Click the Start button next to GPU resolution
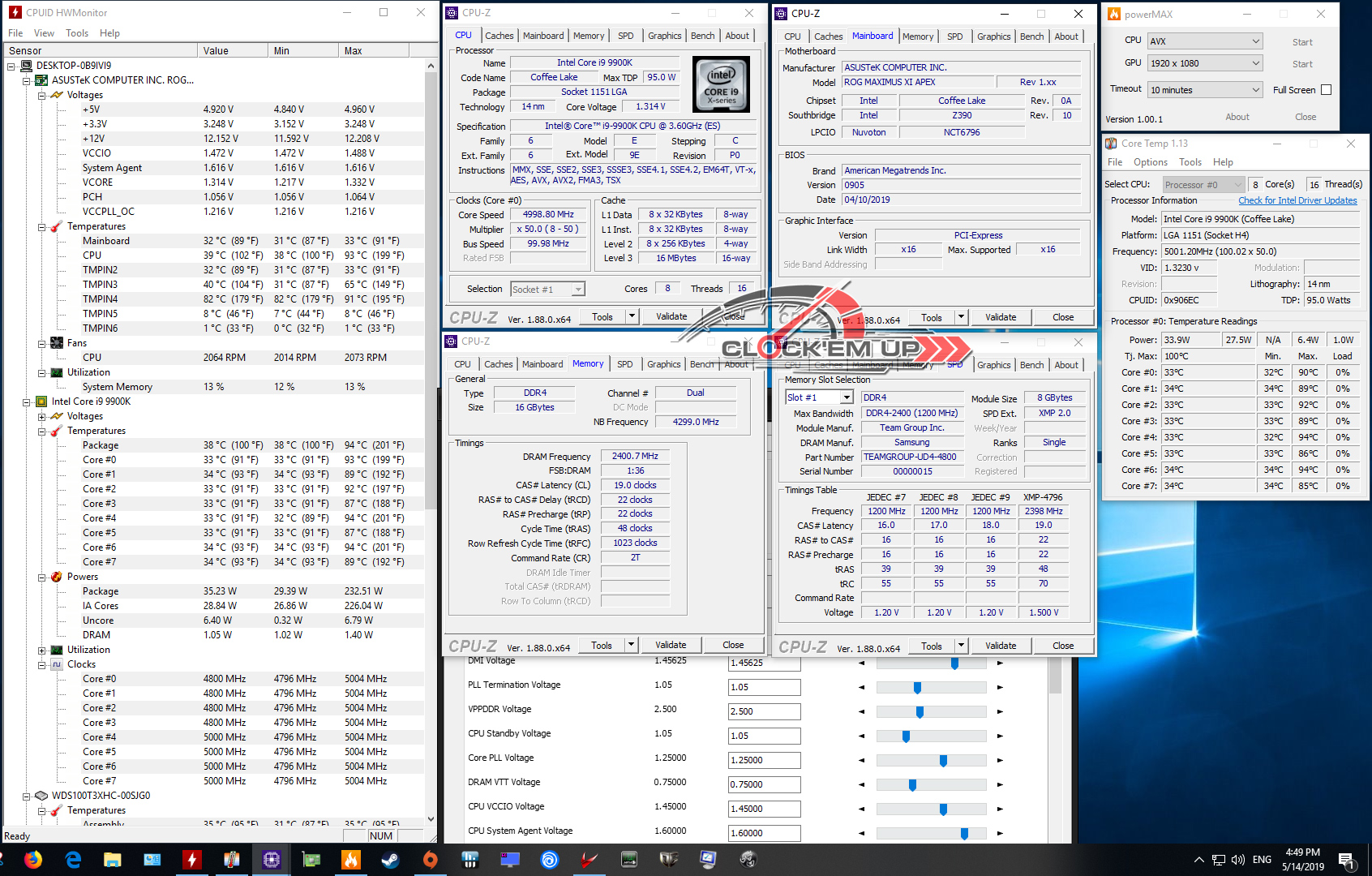1372x876 pixels. point(1302,64)
